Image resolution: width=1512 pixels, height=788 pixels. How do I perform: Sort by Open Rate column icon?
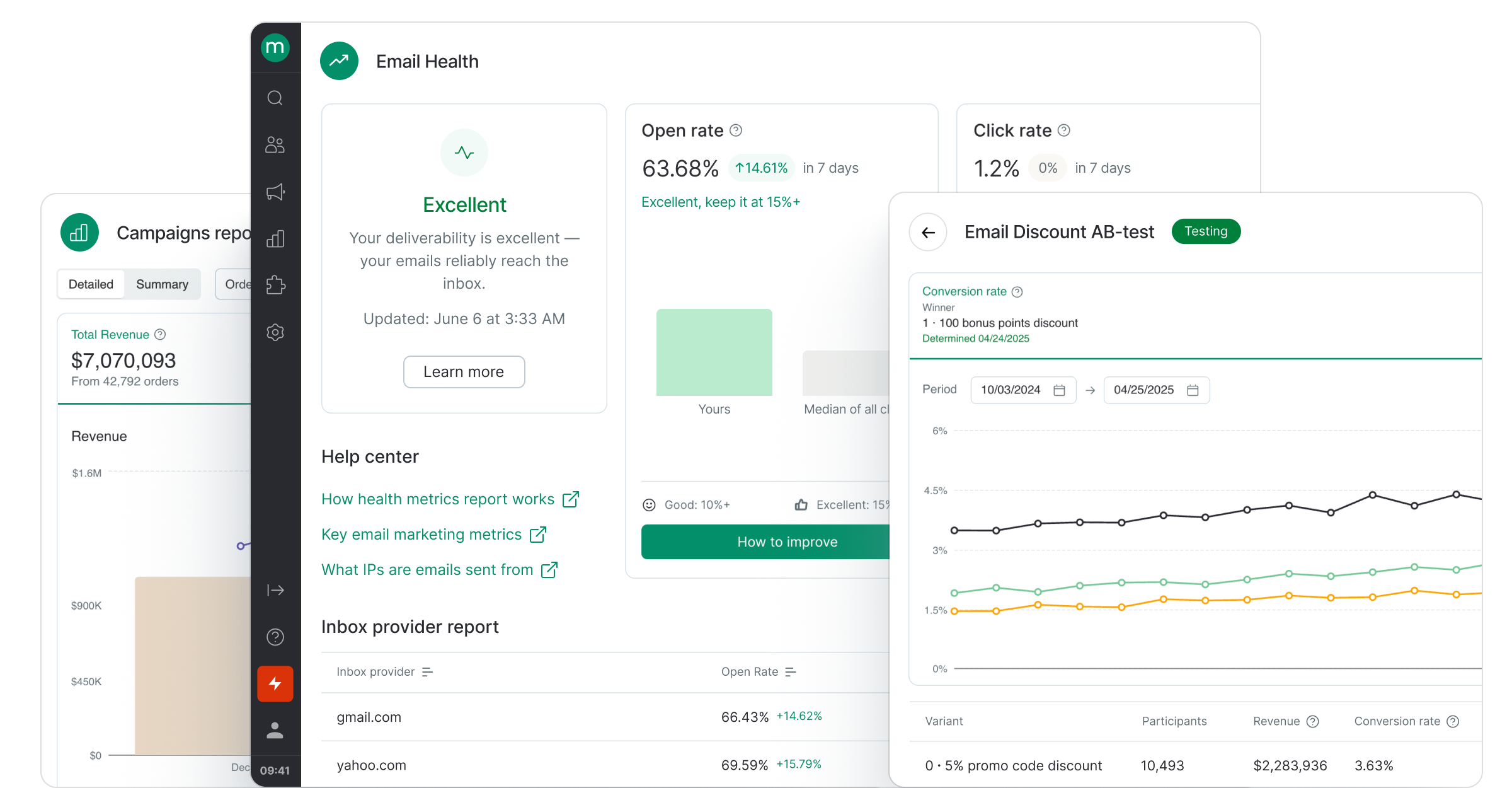click(x=791, y=672)
